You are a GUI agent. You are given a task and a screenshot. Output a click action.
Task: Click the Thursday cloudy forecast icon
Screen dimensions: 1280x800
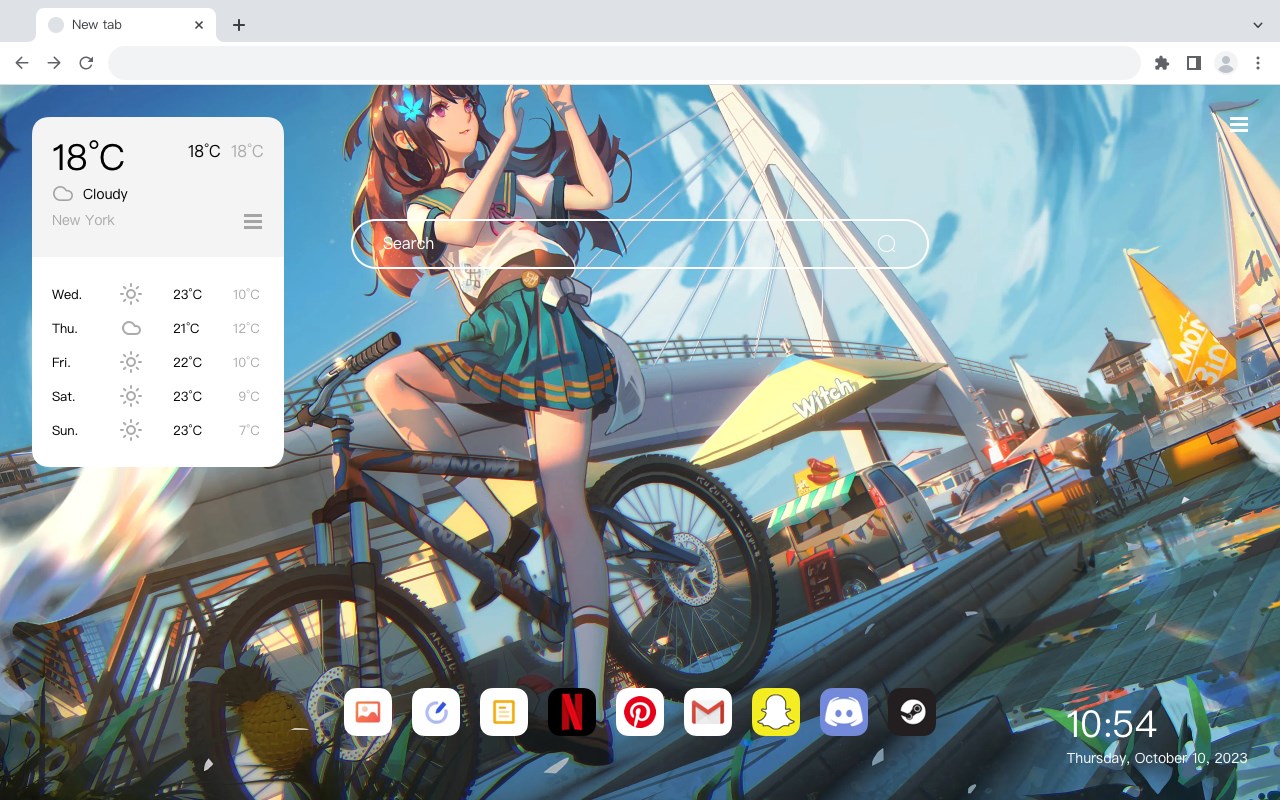click(x=131, y=328)
